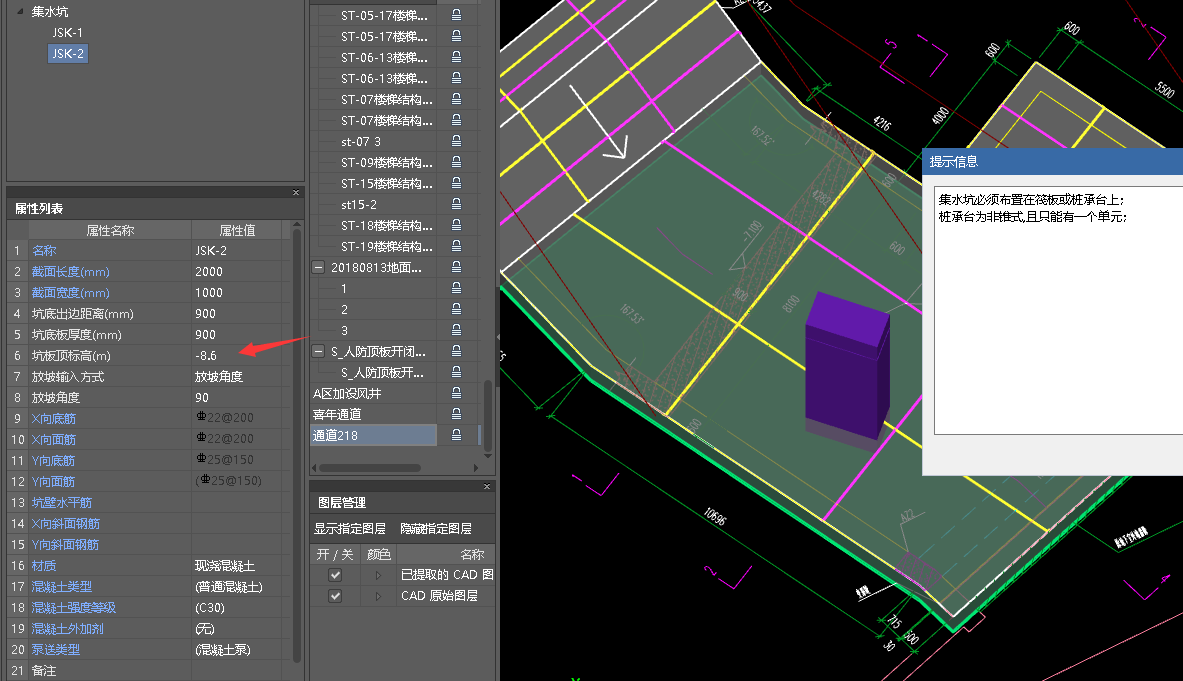The image size is (1183, 681).
Task: Click the 属性值 column header
Action: [x=238, y=230]
